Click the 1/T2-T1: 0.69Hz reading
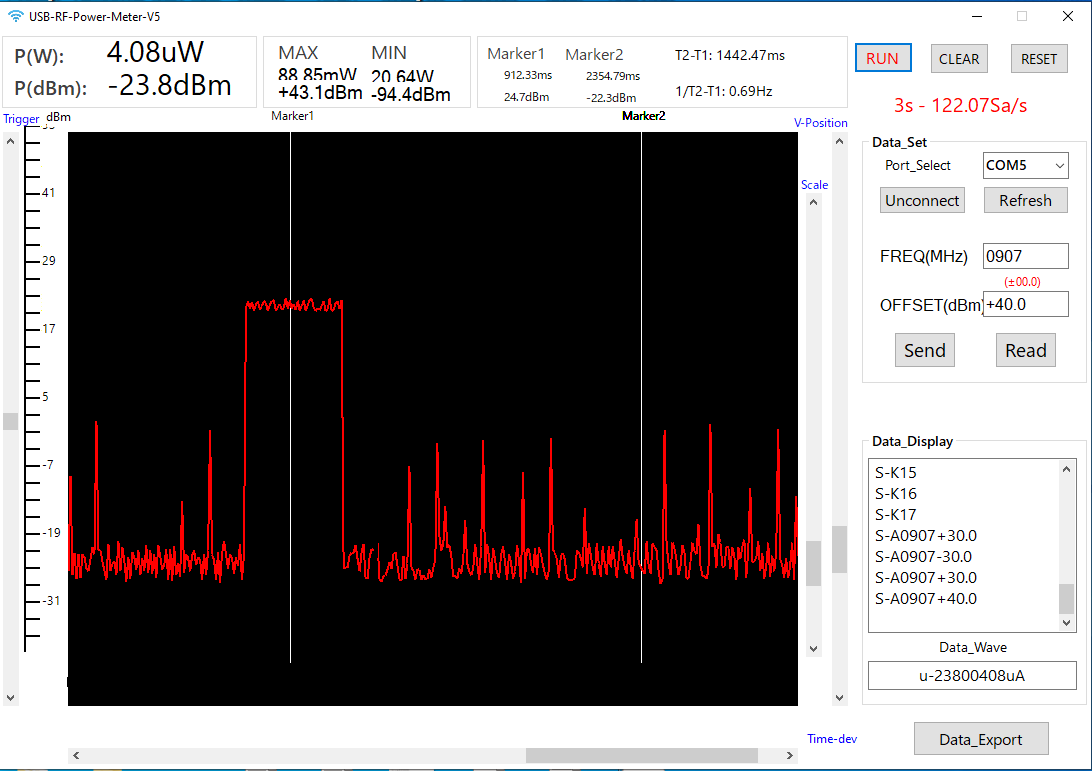 tap(724, 91)
